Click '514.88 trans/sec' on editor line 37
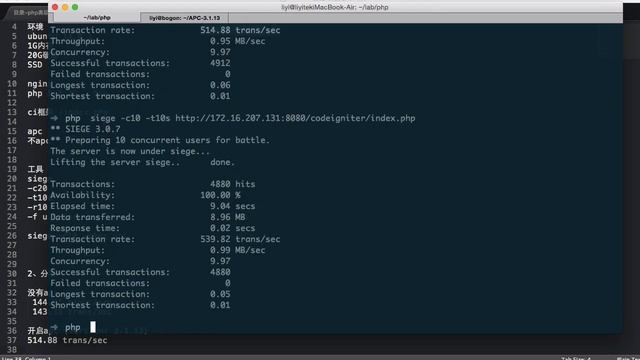640x360 pixels. 67,340
